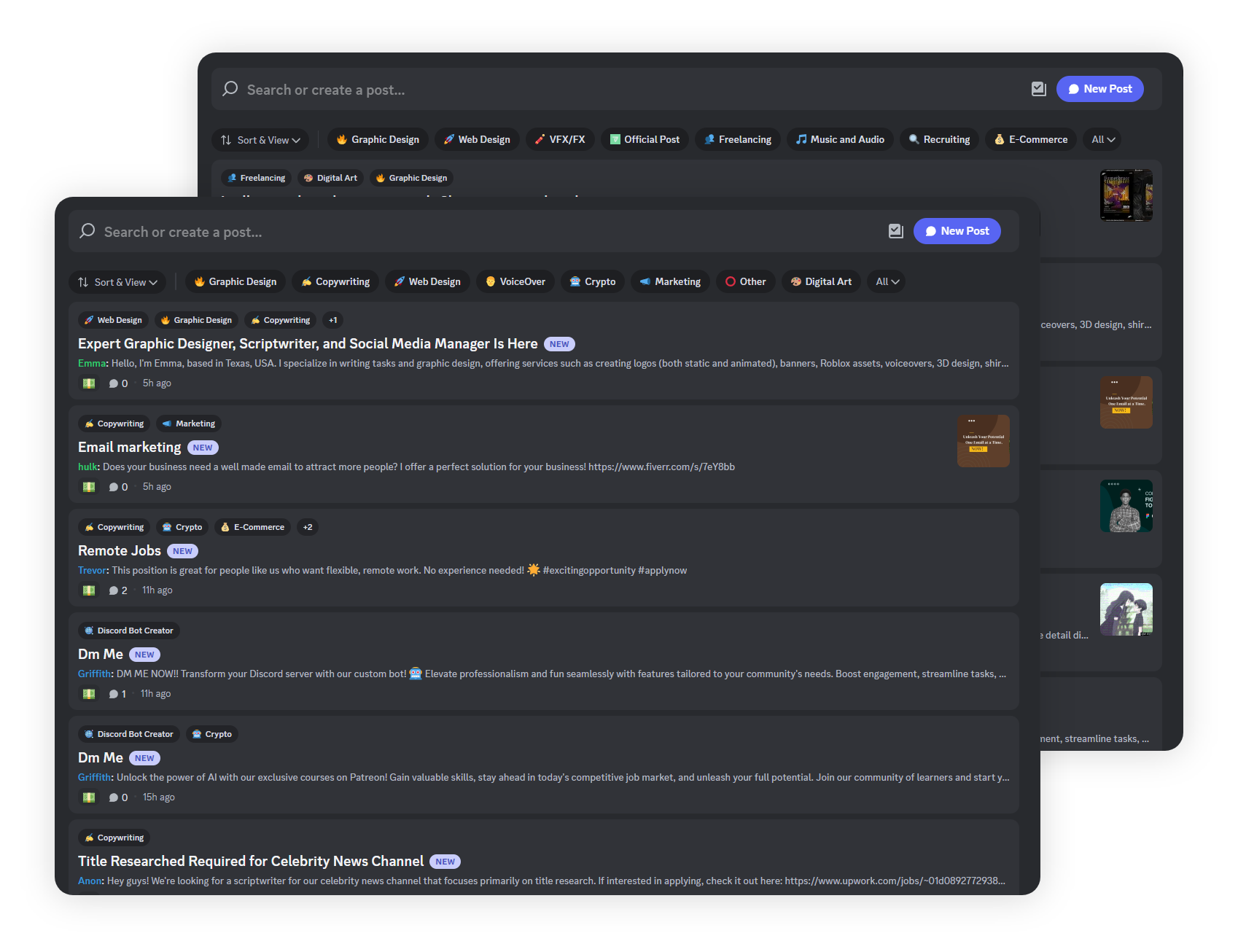
Task: Click the money reaction on Emma's designer post
Action: click(89, 383)
